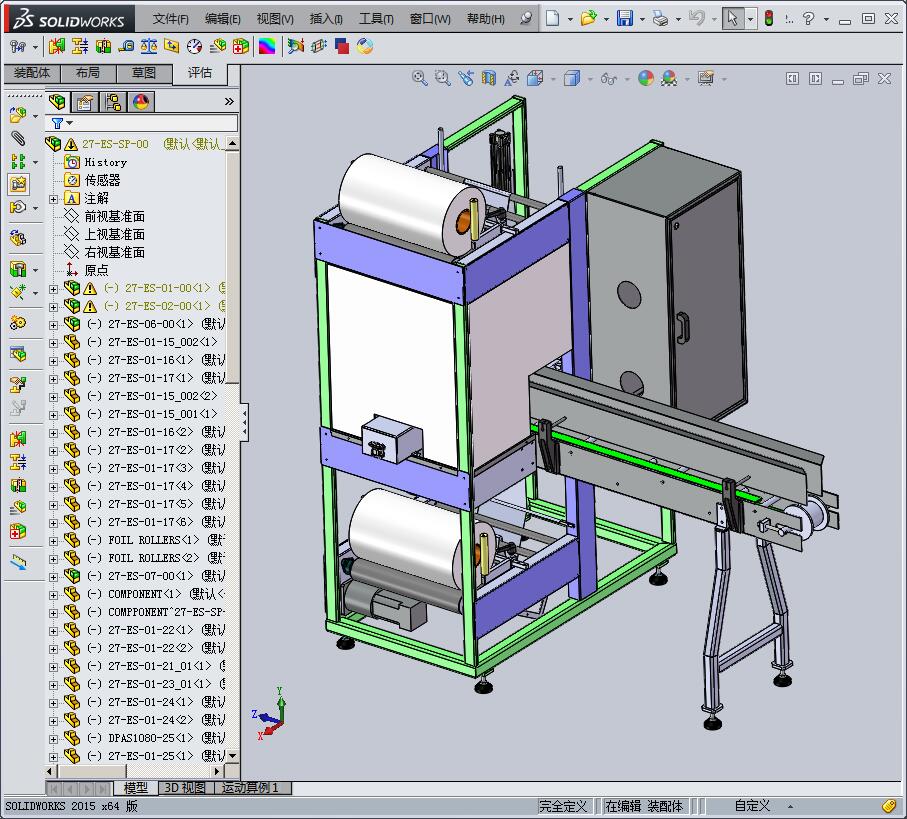
Task: Switch to 运动算例1 bottom tab
Action: click(x=250, y=788)
